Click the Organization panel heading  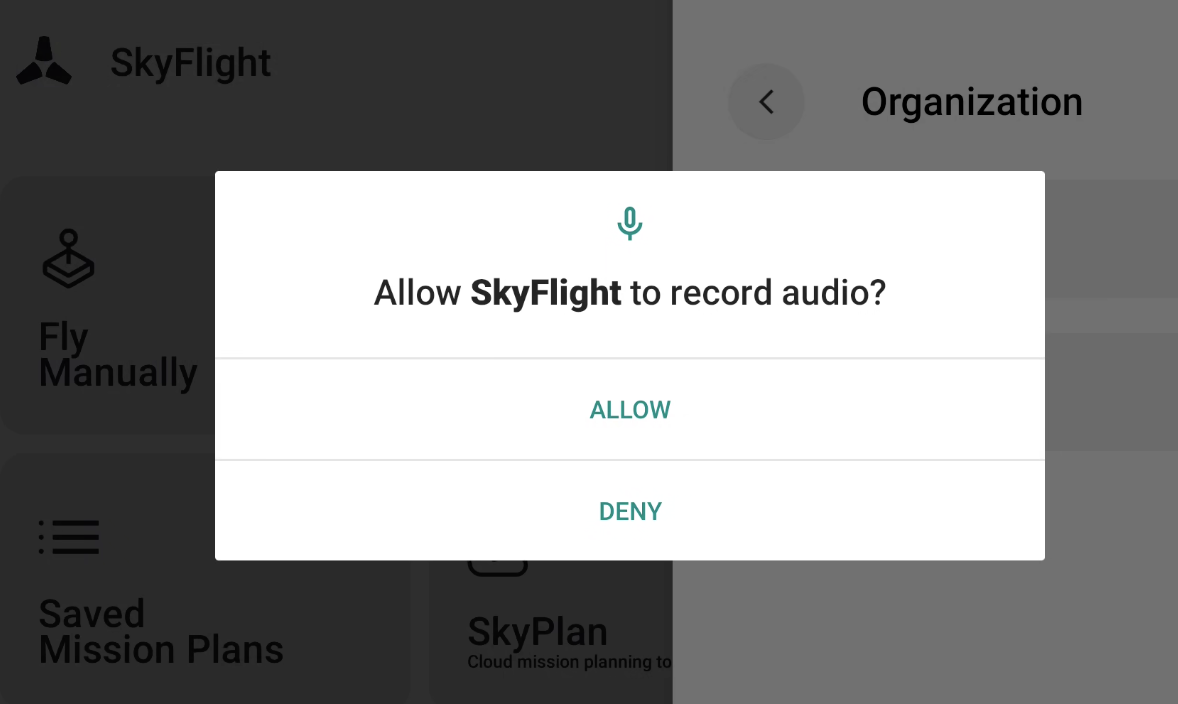(x=971, y=101)
